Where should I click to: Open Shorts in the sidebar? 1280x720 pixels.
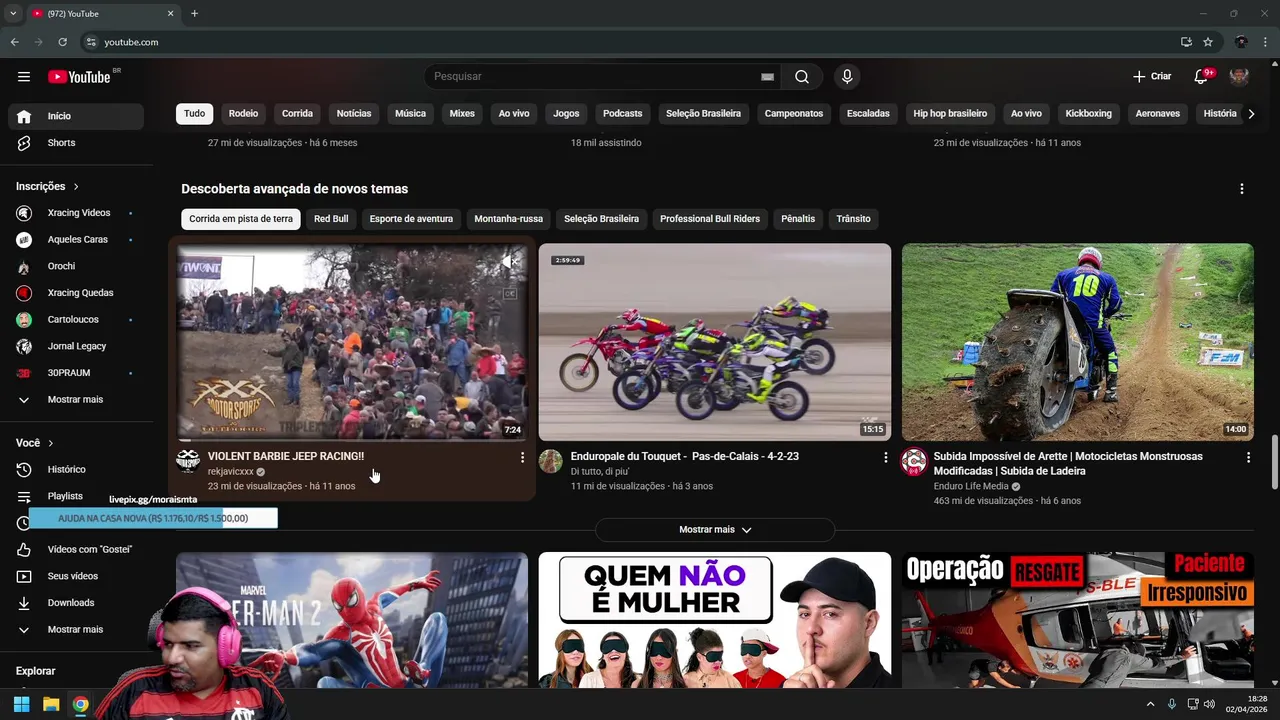pyautogui.click(x=76, y=143)
